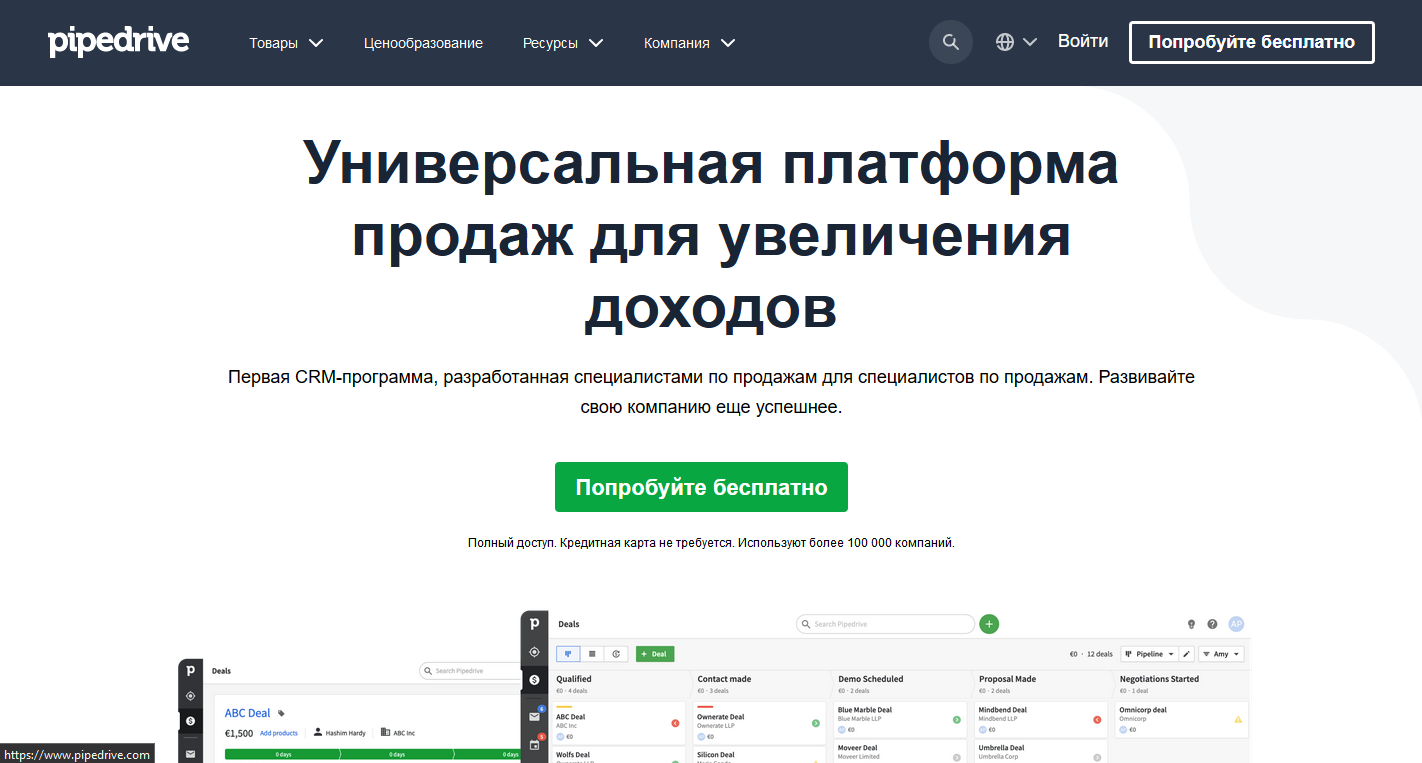This screenshot has height=763, width=1422.
Task: Open ABC Deal card in Qualified column
Action: 618,723
